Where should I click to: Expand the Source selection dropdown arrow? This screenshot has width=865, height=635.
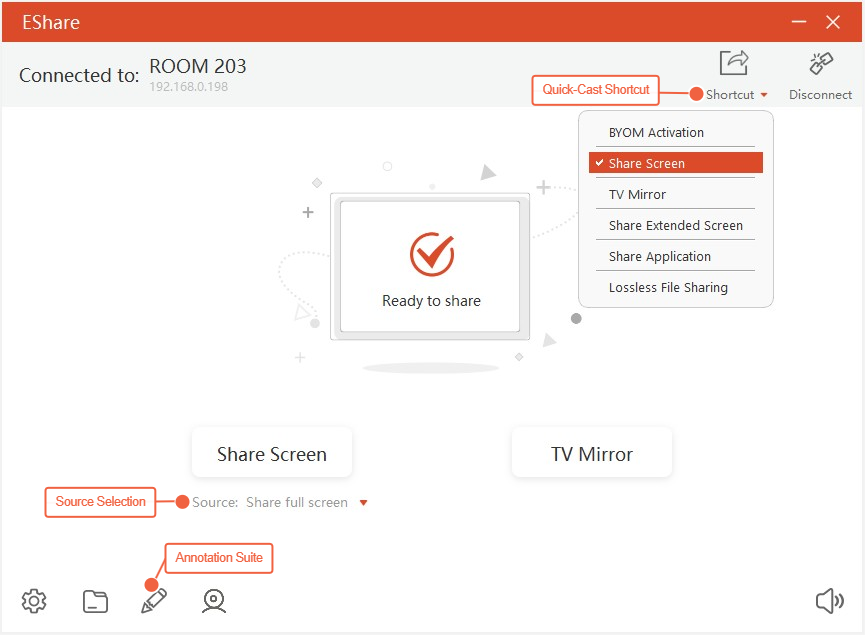(x=363, y=503)
